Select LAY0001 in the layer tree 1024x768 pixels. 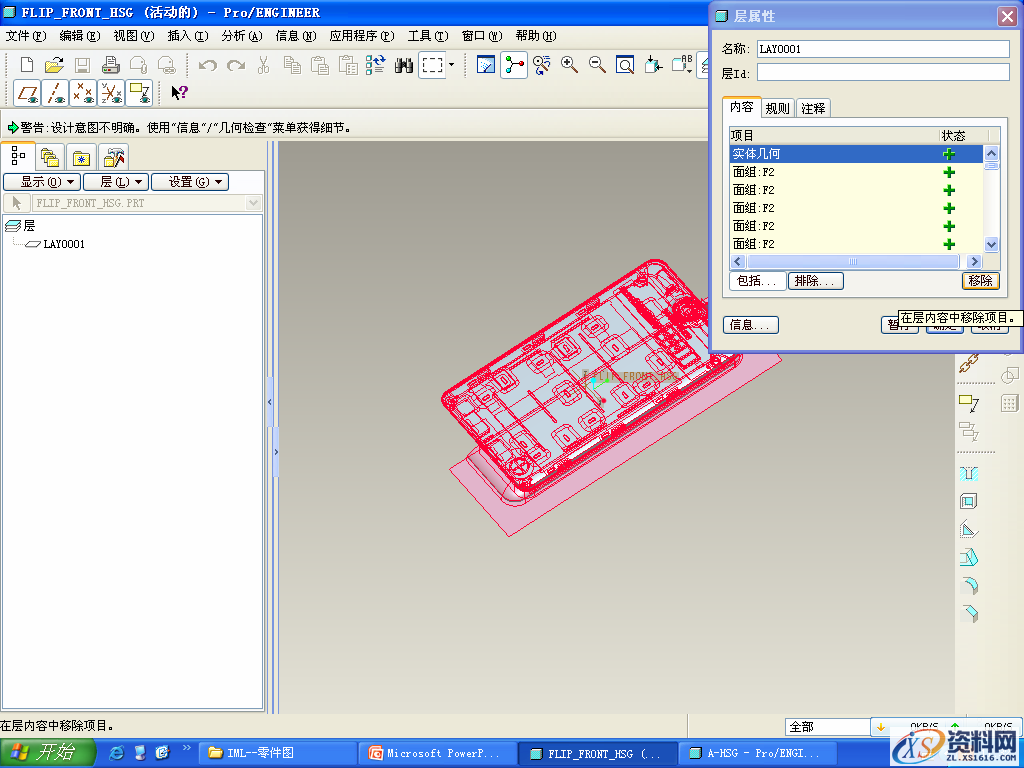[x=64, y=244]
